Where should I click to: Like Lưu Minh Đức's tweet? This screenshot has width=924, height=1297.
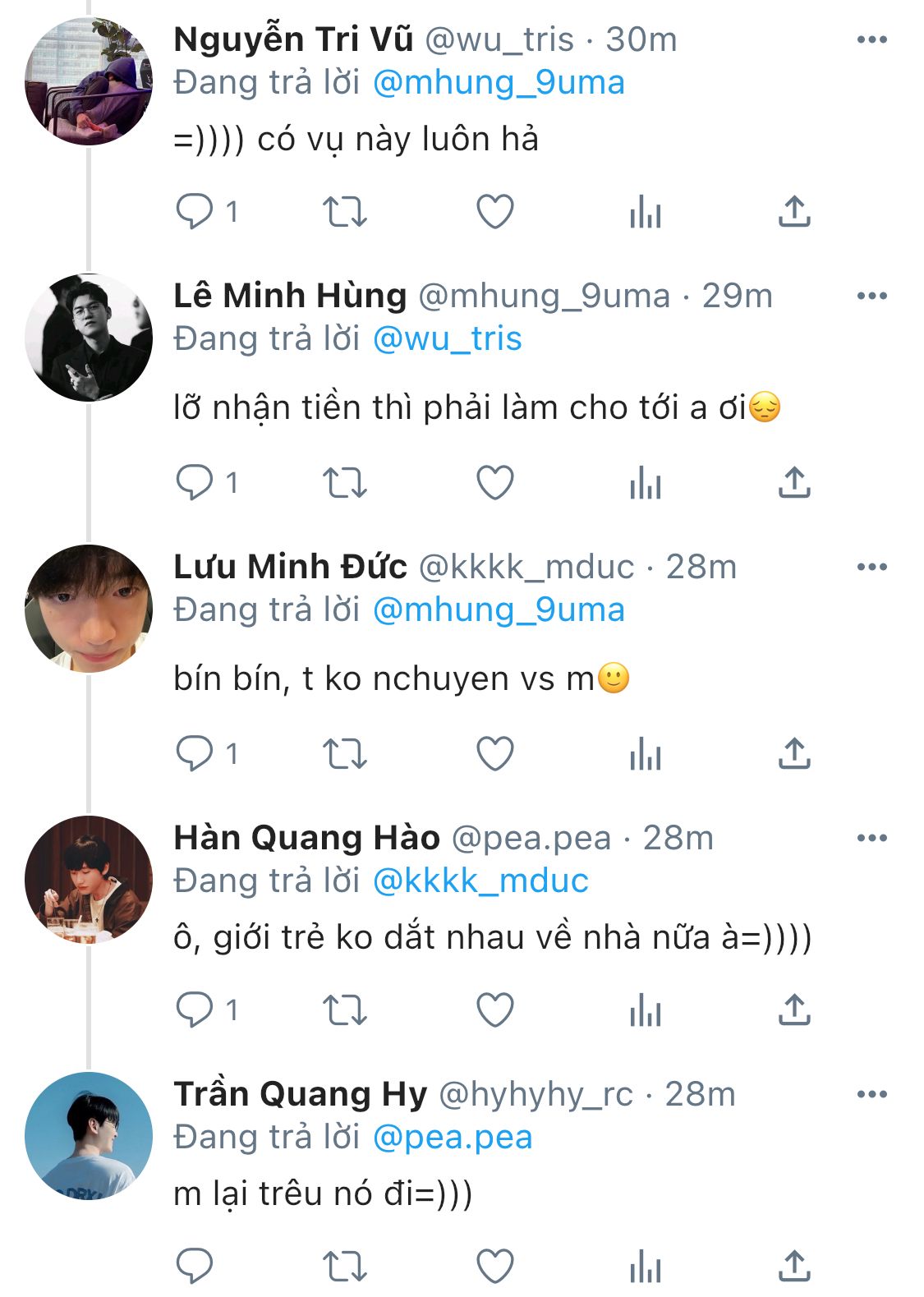[495, 753]
